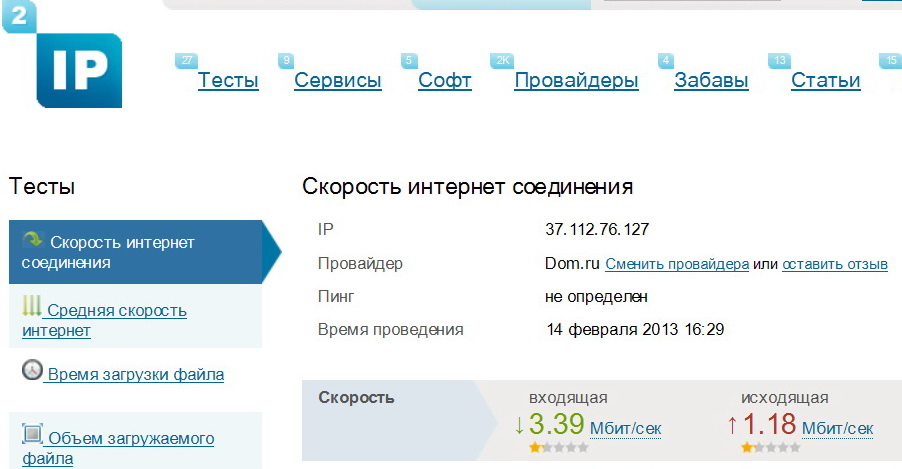Click the 9 badge above Сервисы
This screenshot has height=469, width=902.
(286, 60)
